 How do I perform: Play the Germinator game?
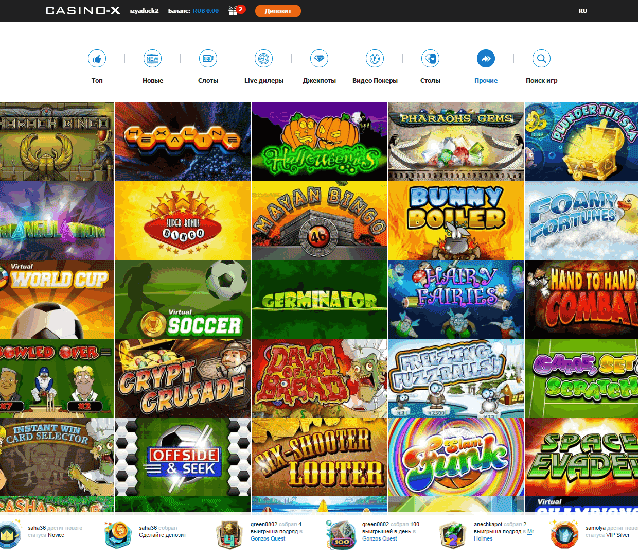[319, 298]
